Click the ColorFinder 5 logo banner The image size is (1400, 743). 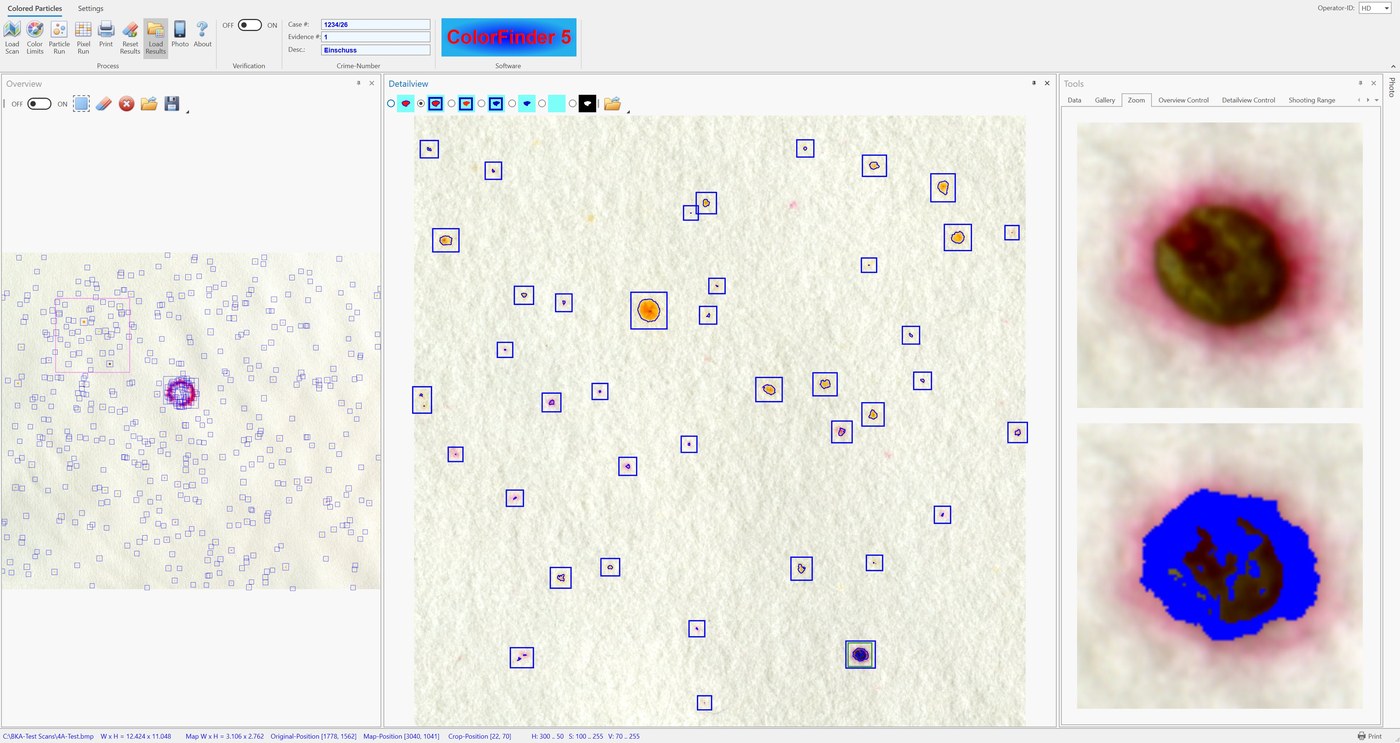point(509,37)
